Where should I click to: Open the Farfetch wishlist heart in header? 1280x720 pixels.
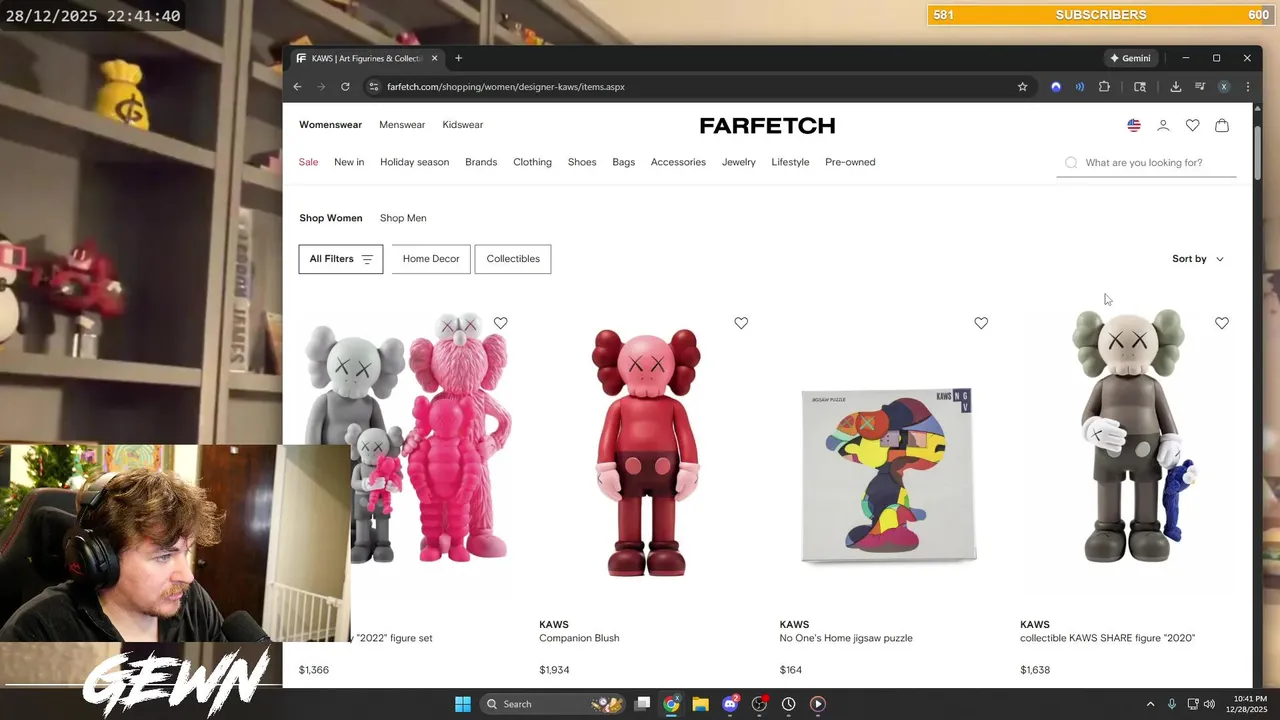tap(1192, 125)
